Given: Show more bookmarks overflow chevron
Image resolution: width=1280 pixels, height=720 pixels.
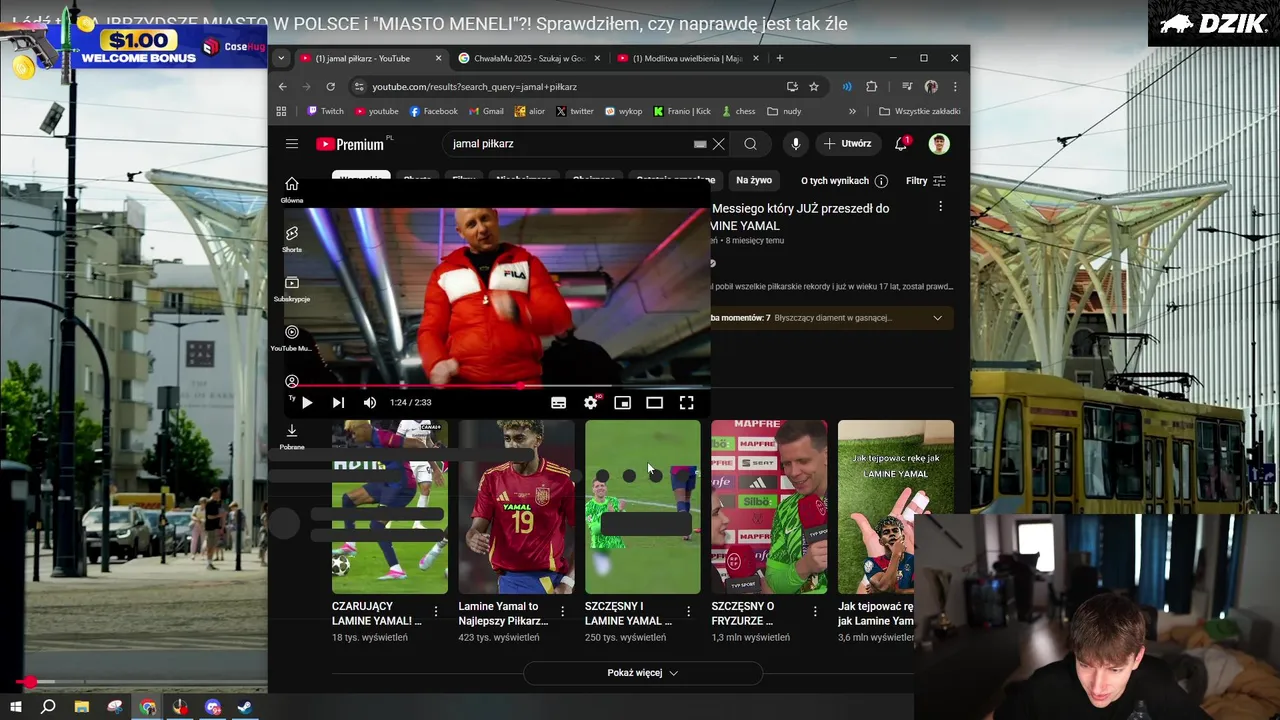Looking at the screenshot, I should coord(852,111).
